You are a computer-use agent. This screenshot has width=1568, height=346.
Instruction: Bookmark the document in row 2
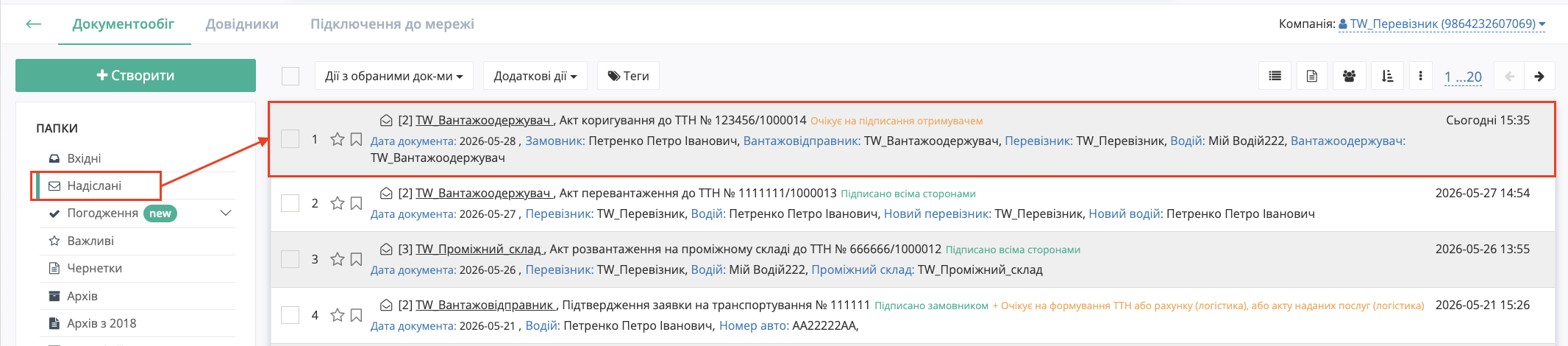click(x=356, y=203)
